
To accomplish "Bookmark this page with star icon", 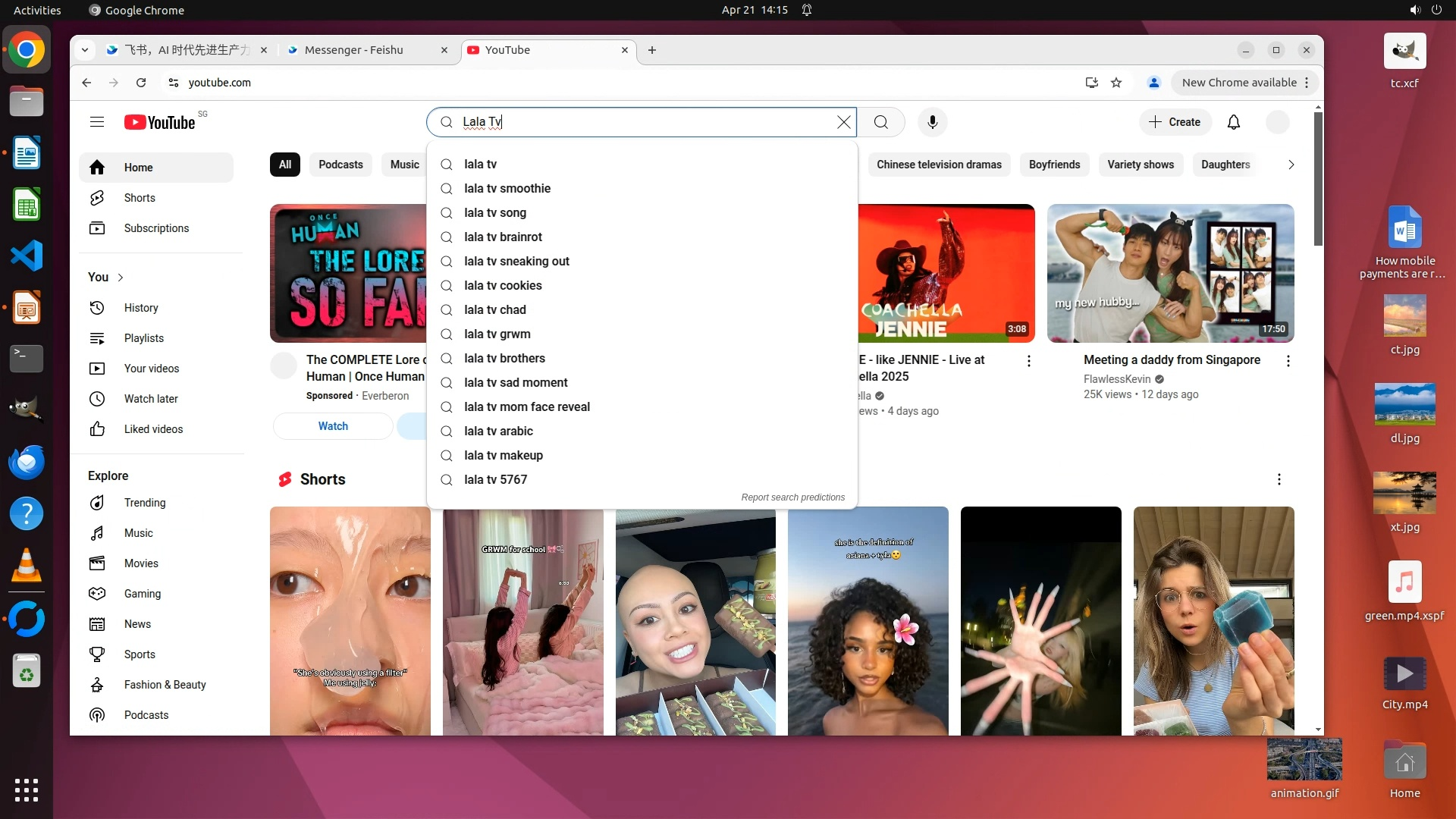I will click(x=1116, y=83).
